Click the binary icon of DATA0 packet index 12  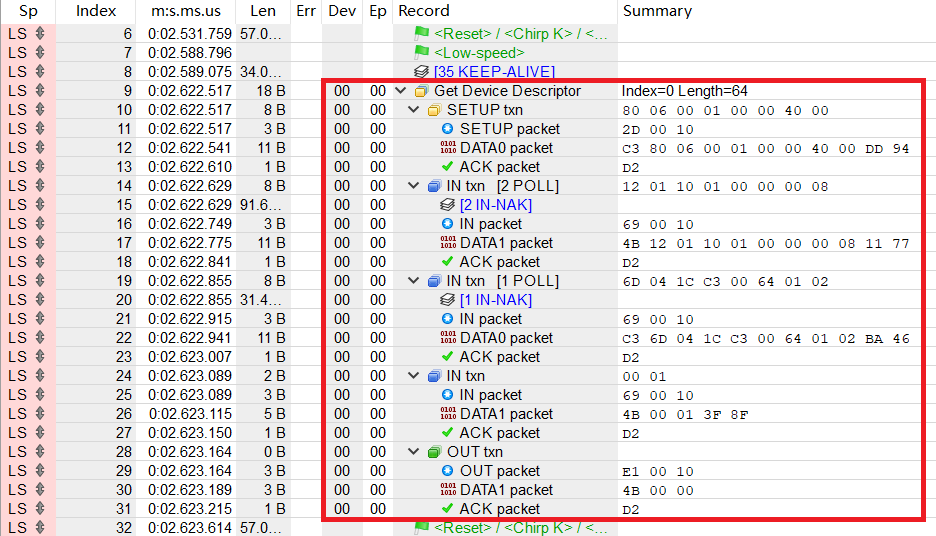point(448,147)
